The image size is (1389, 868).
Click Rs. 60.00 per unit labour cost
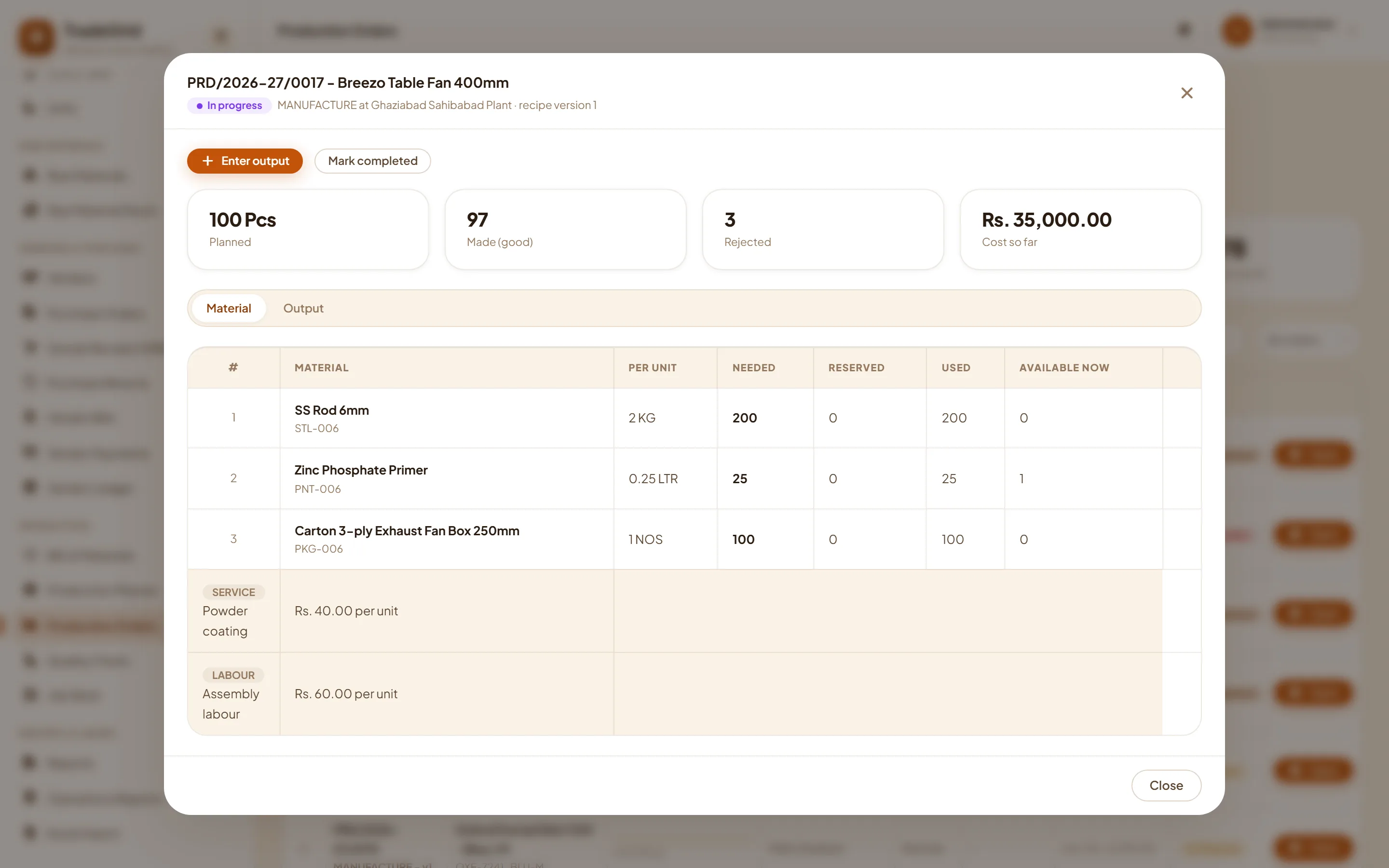pyautogui.click(x=346, y=694)
